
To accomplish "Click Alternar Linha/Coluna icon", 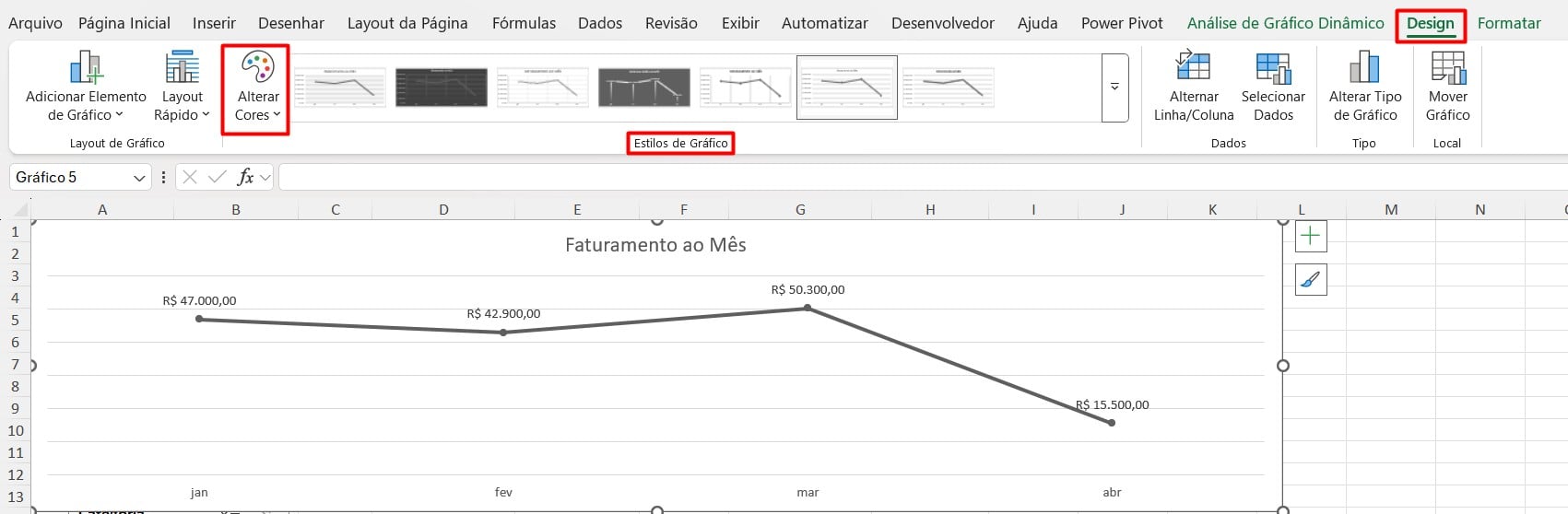I will coord(1193,68).
